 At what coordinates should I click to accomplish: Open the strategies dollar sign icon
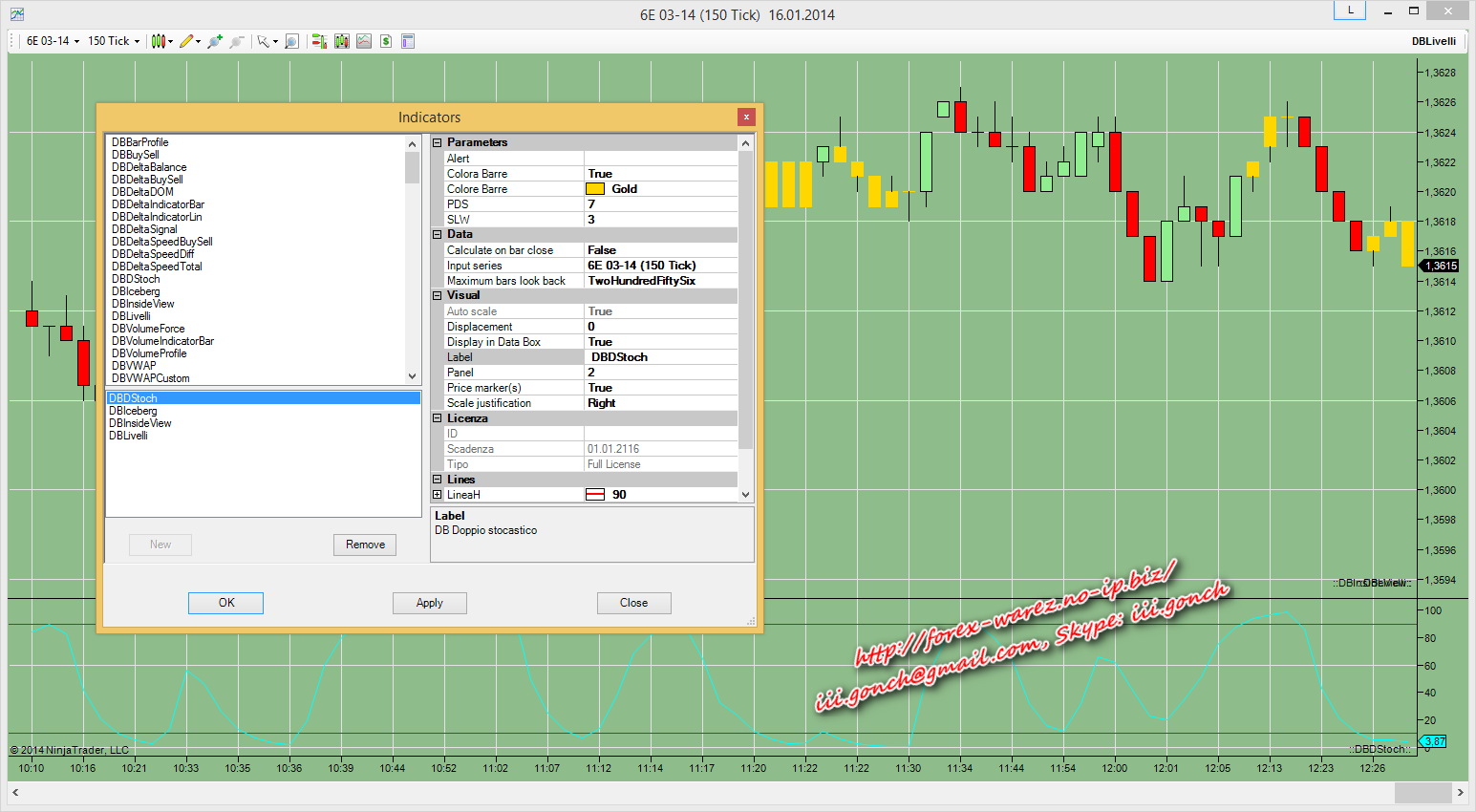coord(386,41)
